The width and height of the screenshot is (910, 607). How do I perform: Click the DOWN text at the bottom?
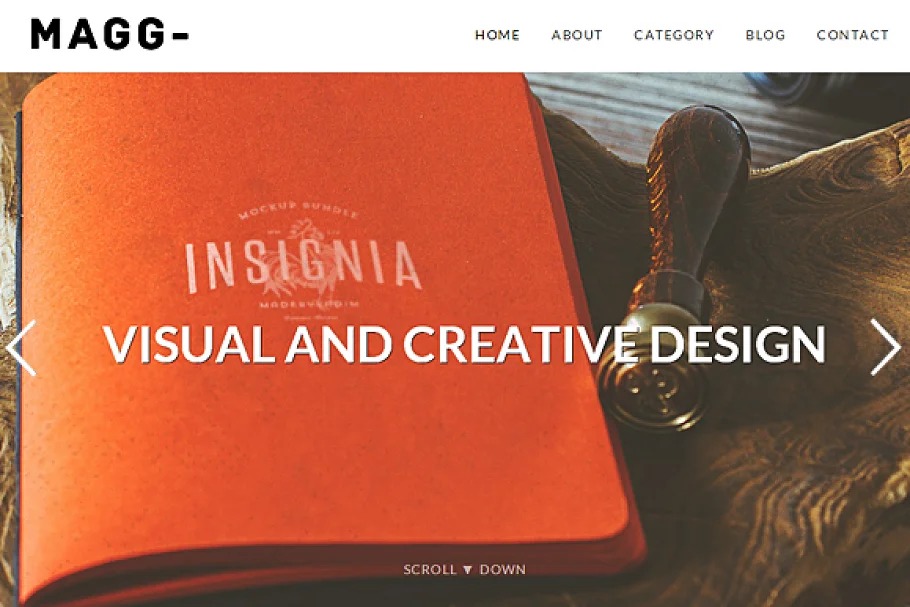pyautogui.click(x=503, y=570)
